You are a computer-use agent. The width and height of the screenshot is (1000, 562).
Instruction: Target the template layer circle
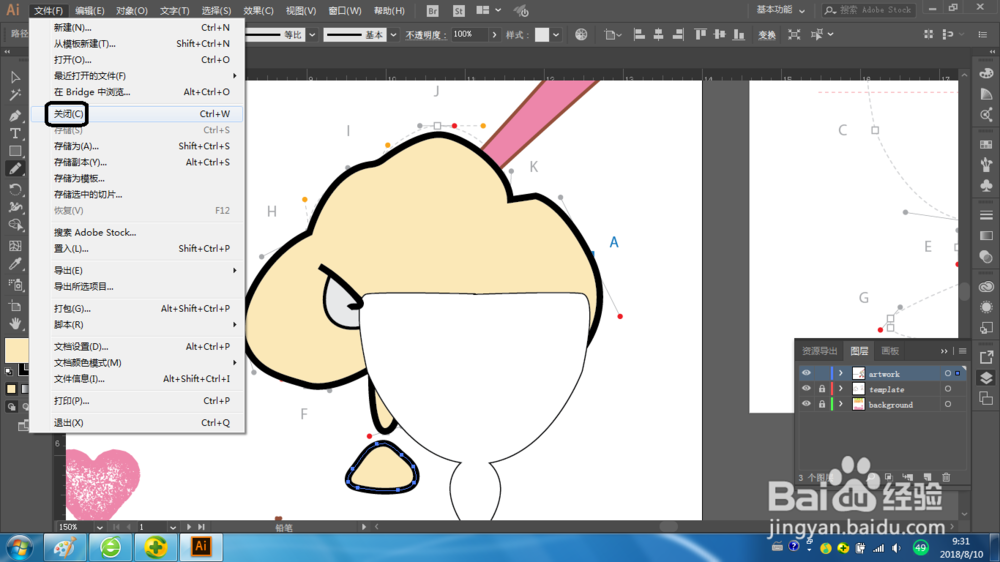(x=948, y=388)
